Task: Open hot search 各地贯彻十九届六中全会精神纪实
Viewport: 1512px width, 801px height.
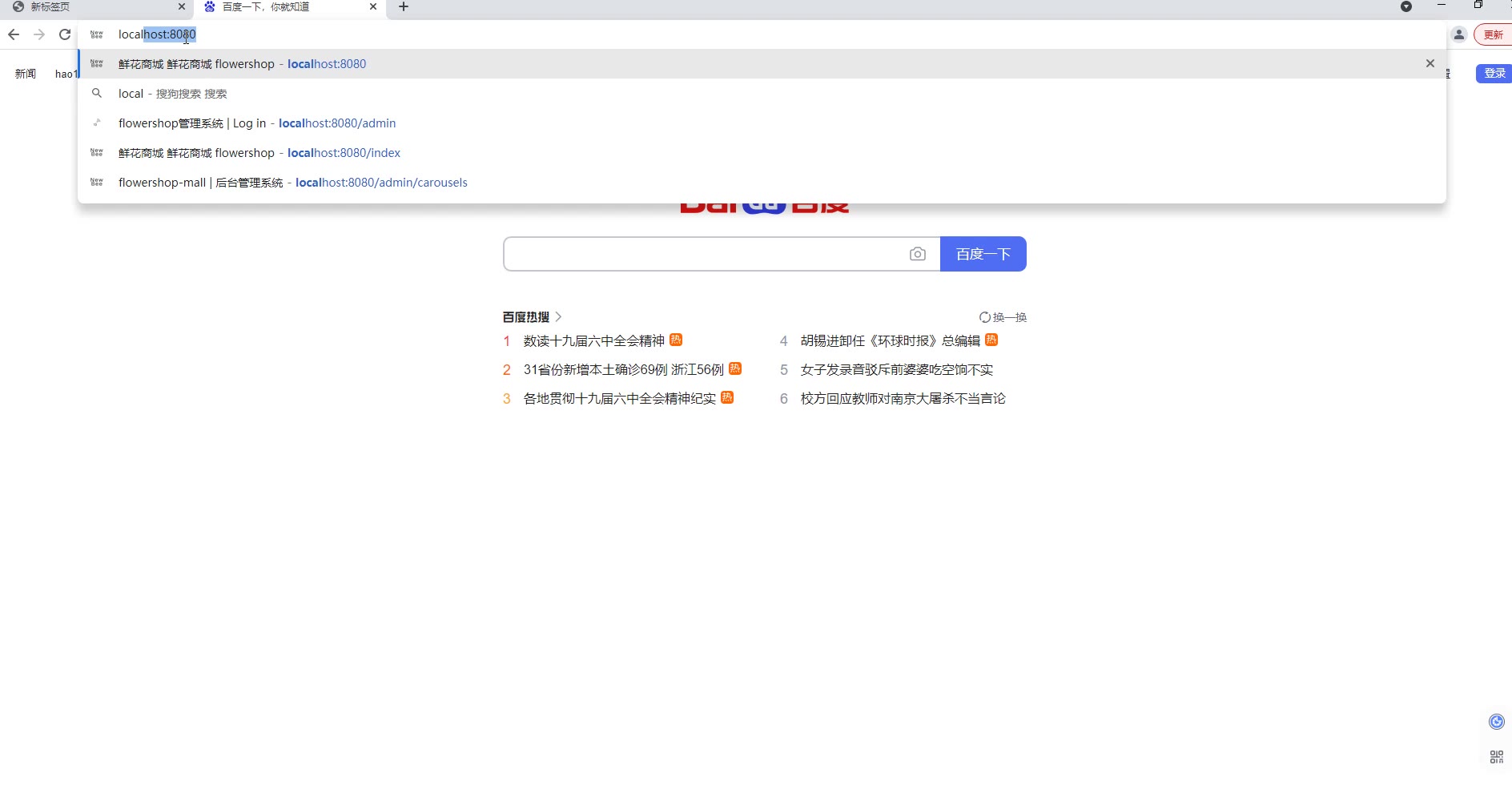Action: coord(620,399)
